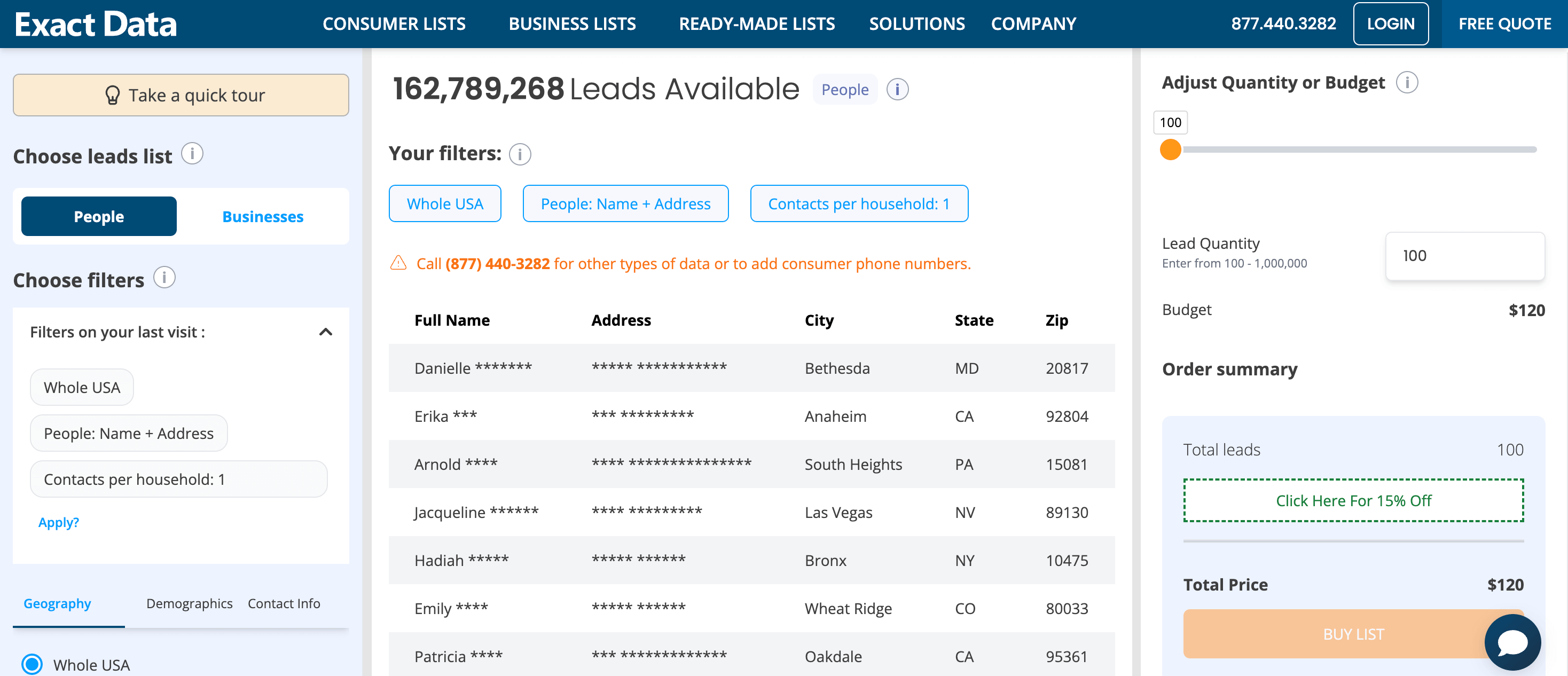
Task: Click the Exact Data logo
Action: pos(96,25)
